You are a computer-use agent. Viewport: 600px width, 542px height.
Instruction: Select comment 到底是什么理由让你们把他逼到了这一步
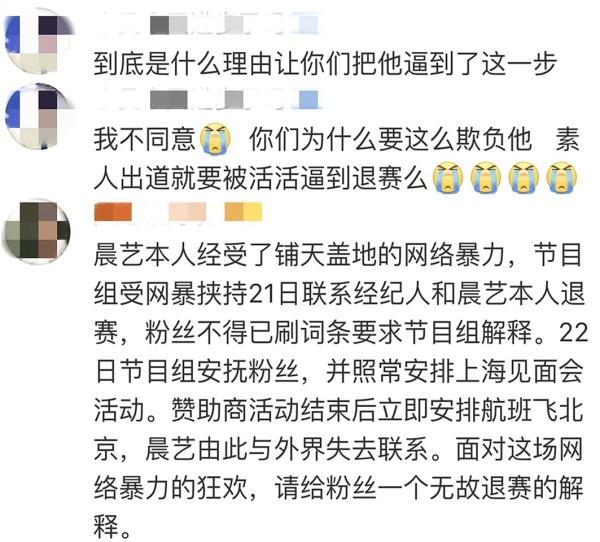(325, 63)
